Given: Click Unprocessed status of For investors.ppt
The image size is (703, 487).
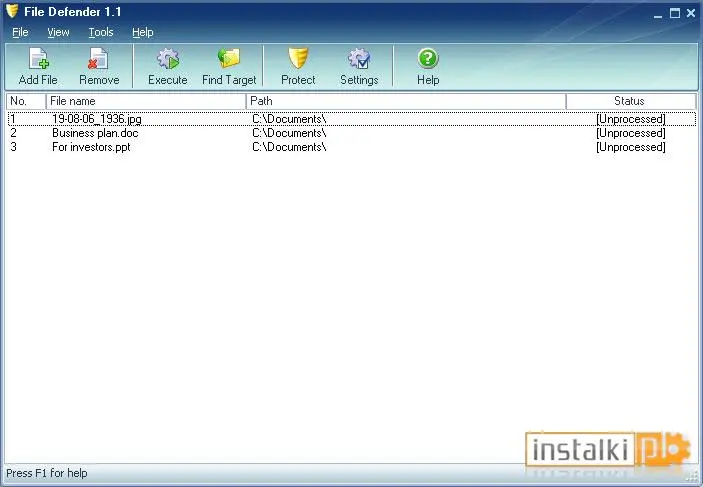Looking at the screenshot, I should (631, 147).
